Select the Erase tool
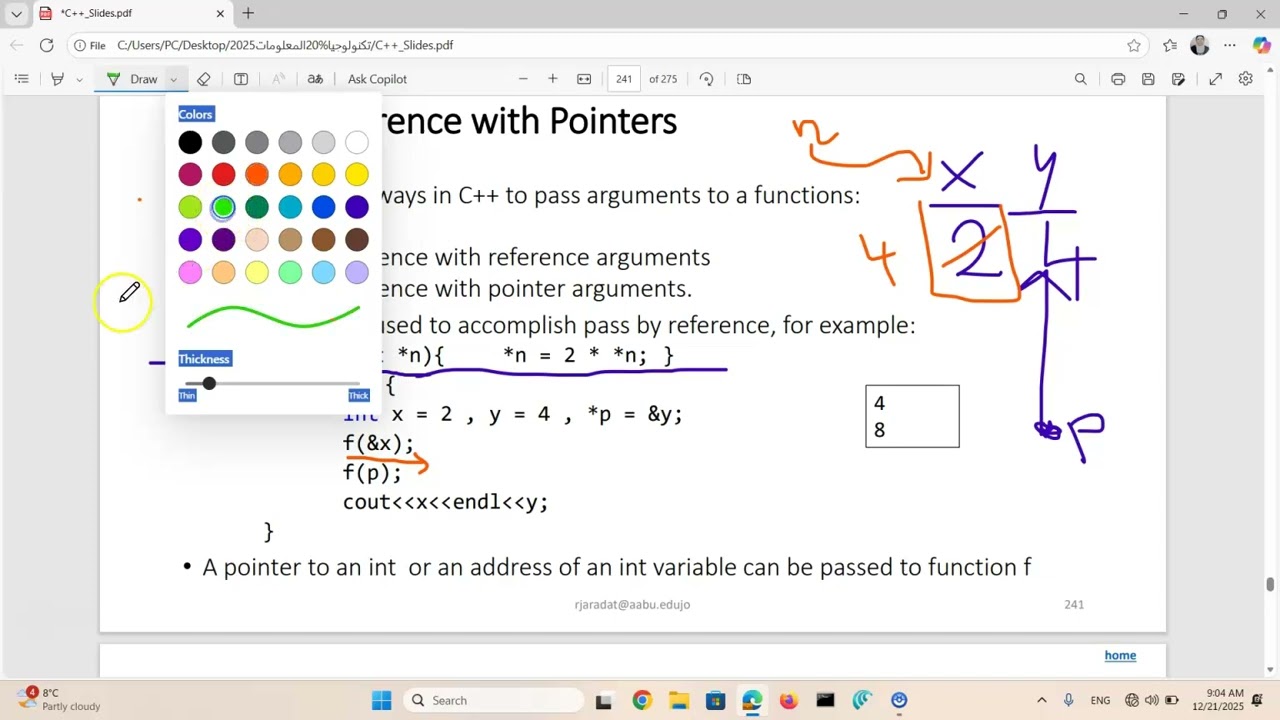This screenshot has width=1280, height=720. coord(204,79)
